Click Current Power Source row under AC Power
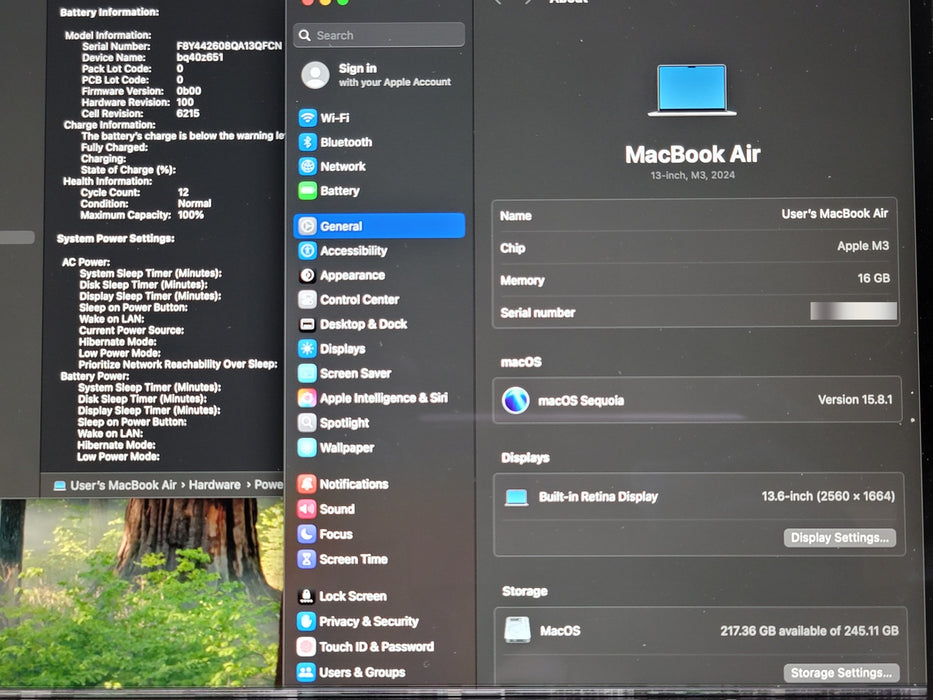Viewport: 933px width, 700px height. [x=132, y=330]
